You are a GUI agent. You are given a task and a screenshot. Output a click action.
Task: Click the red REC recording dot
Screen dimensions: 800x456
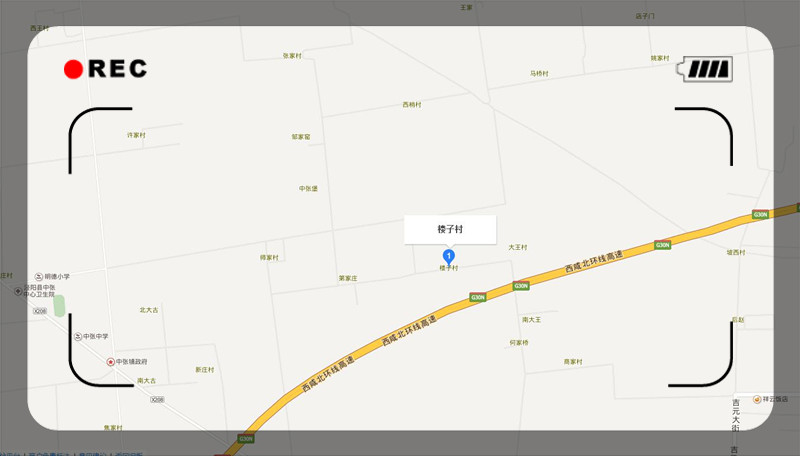(73, 69)
